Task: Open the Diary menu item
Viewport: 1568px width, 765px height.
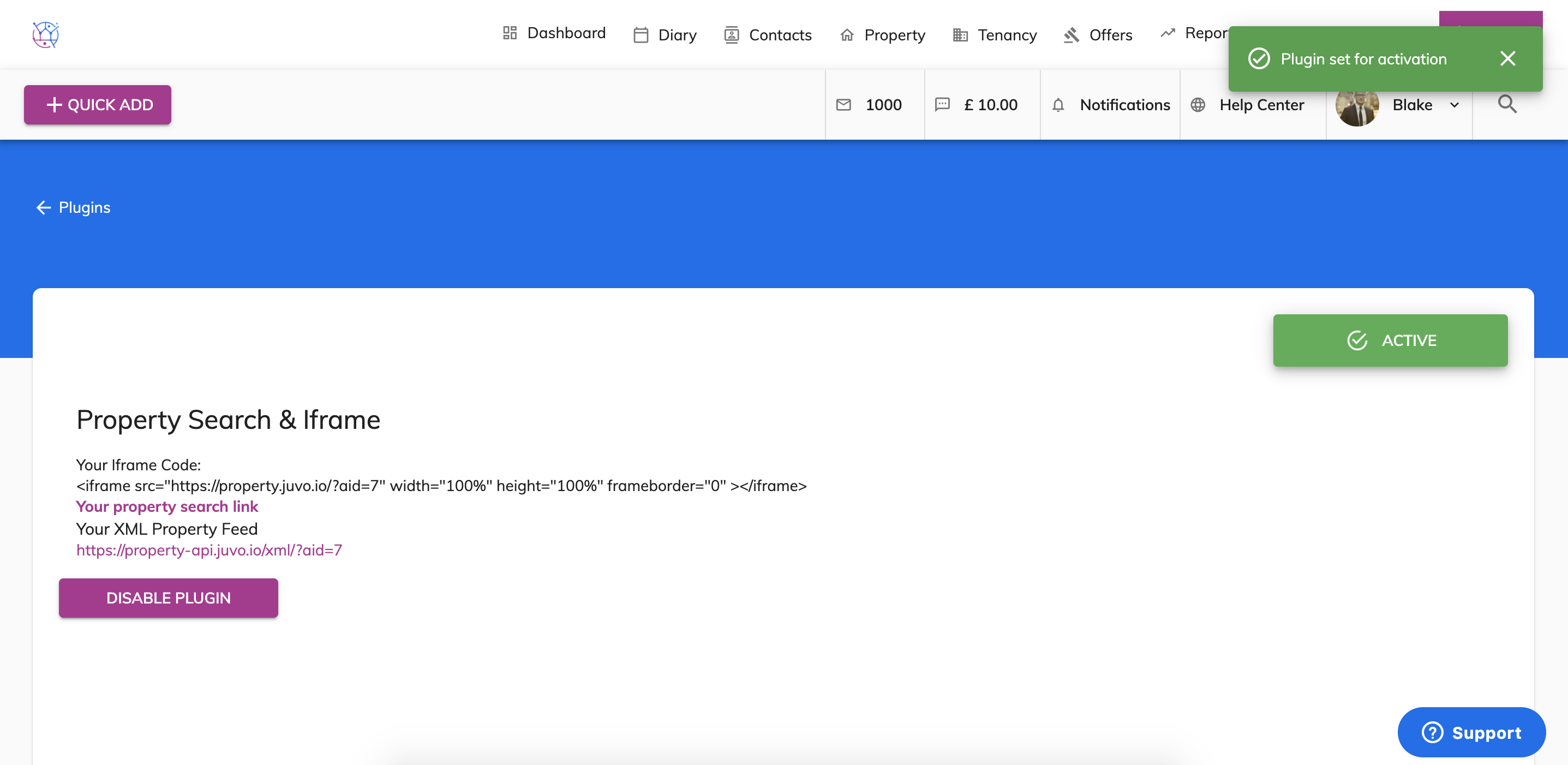Action: click(x=665, y=35)
